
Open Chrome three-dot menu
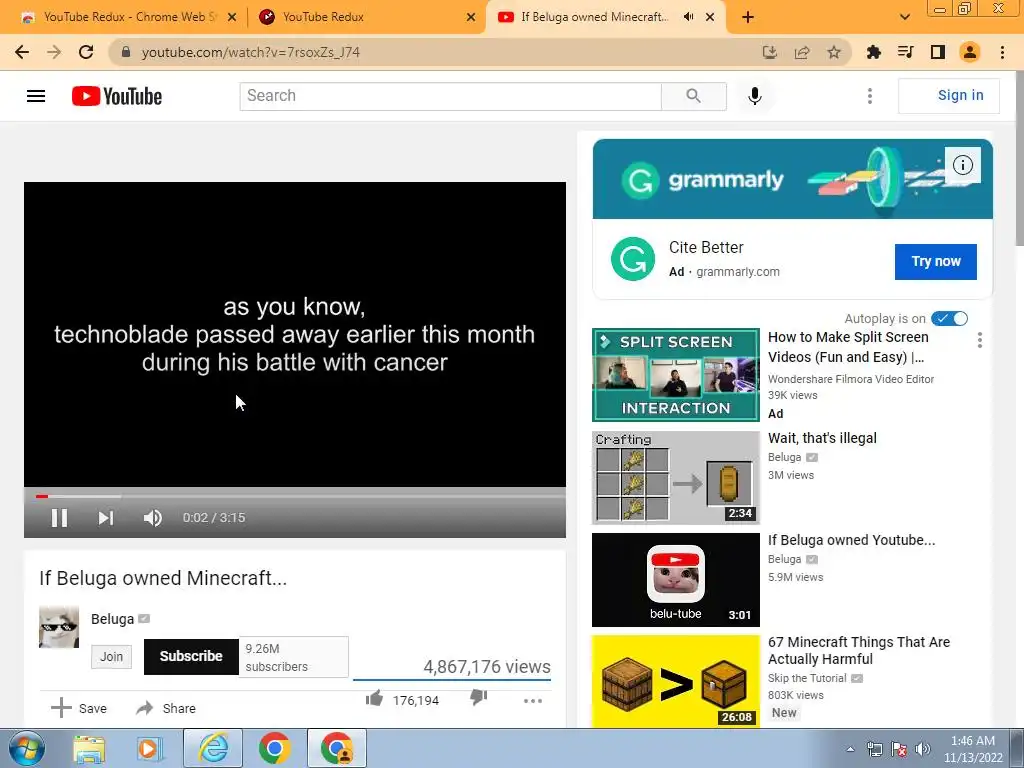(x=1002, y=52)
